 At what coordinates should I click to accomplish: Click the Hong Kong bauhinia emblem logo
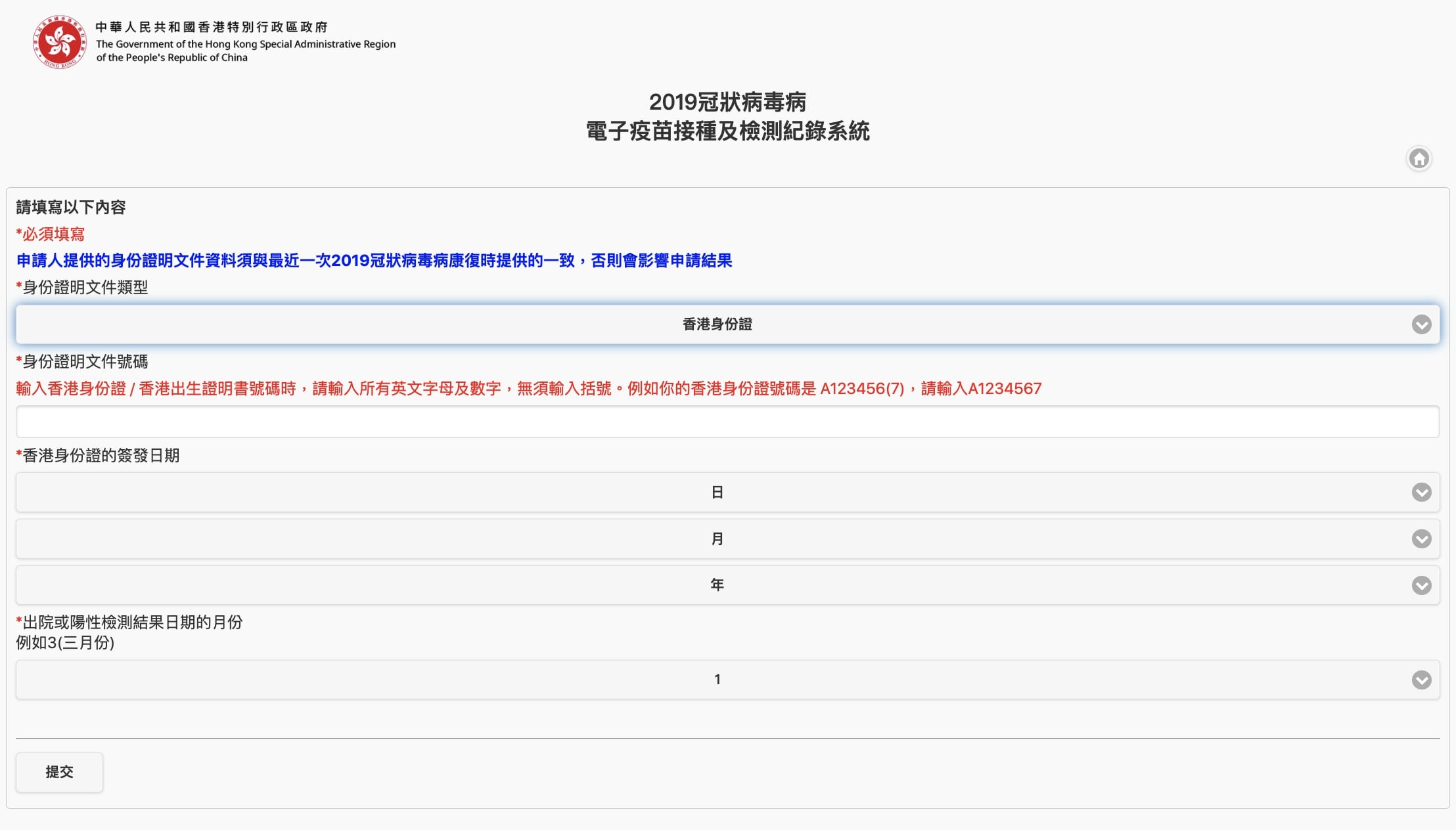60,41
